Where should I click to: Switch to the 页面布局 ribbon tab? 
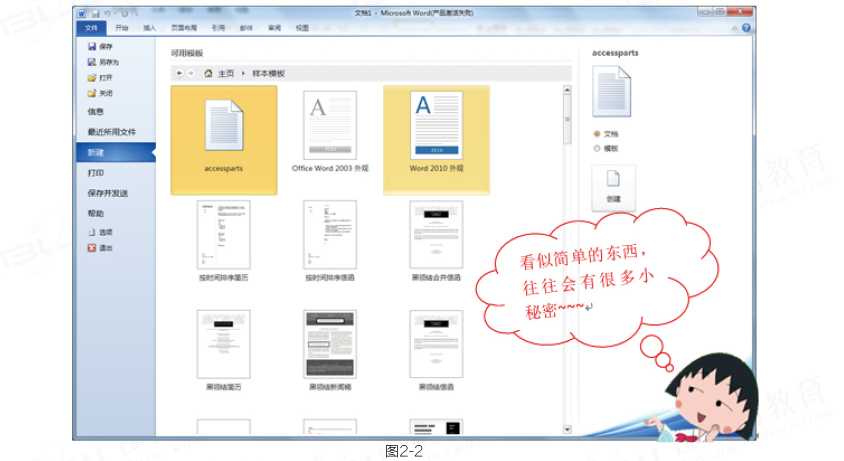(184, 27)
